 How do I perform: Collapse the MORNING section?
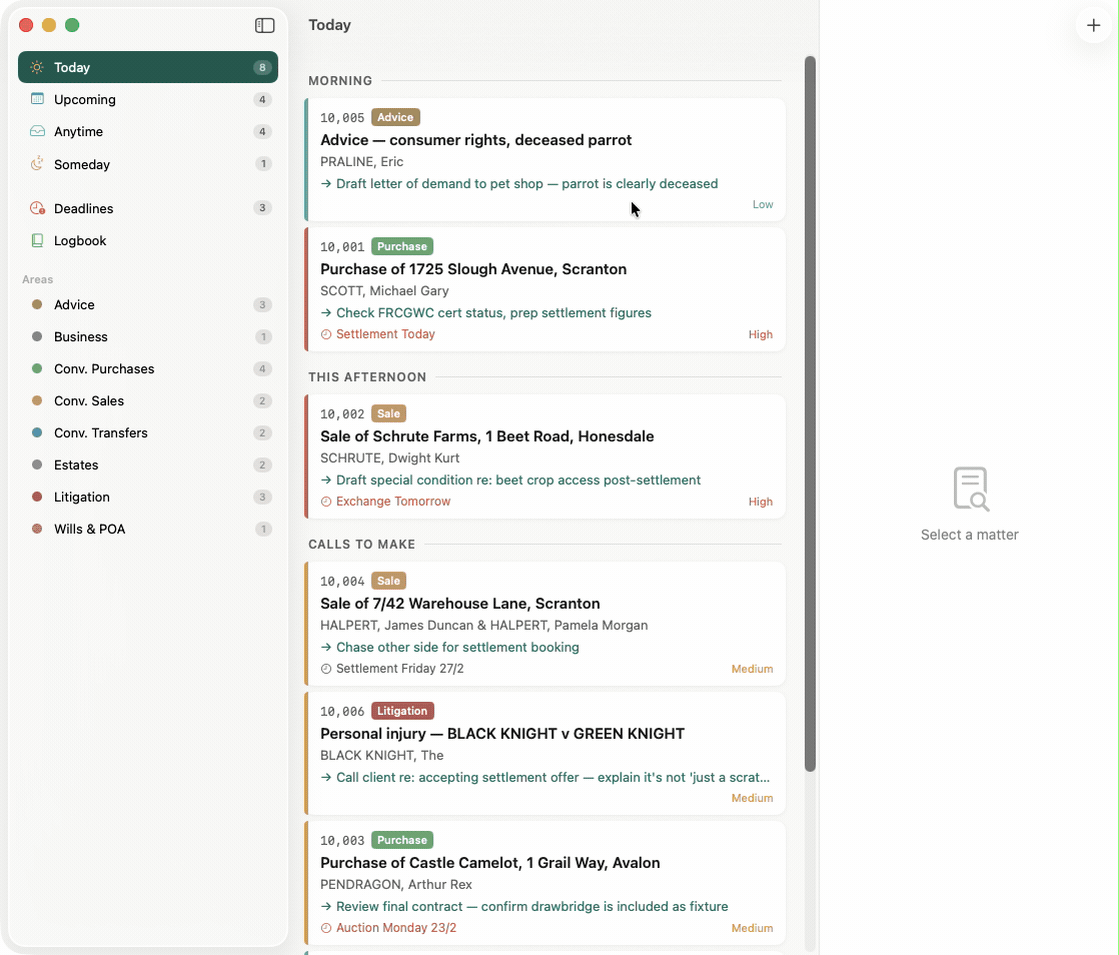point(340,81)
